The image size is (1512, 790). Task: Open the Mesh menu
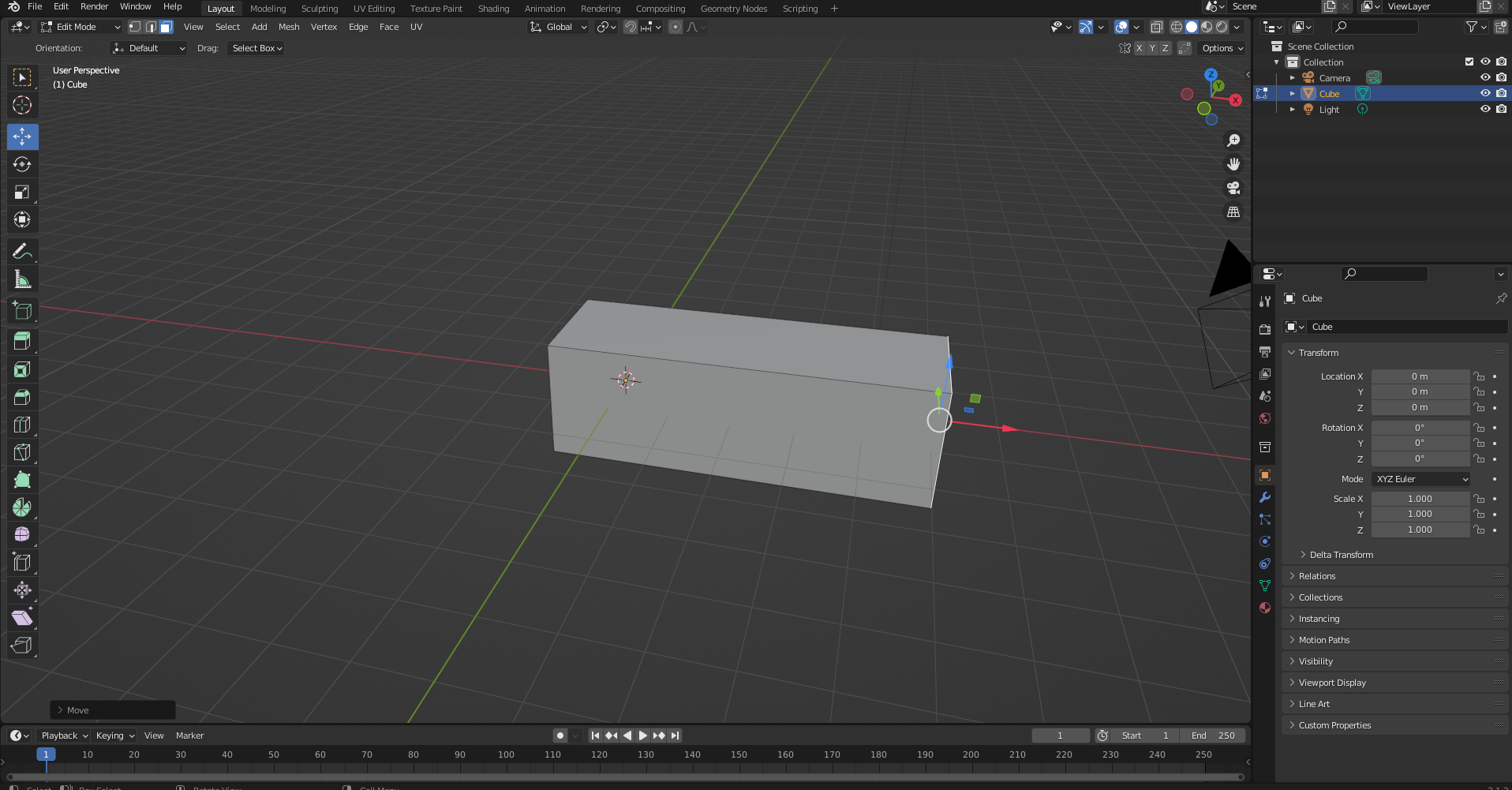(x=289, y=27)
